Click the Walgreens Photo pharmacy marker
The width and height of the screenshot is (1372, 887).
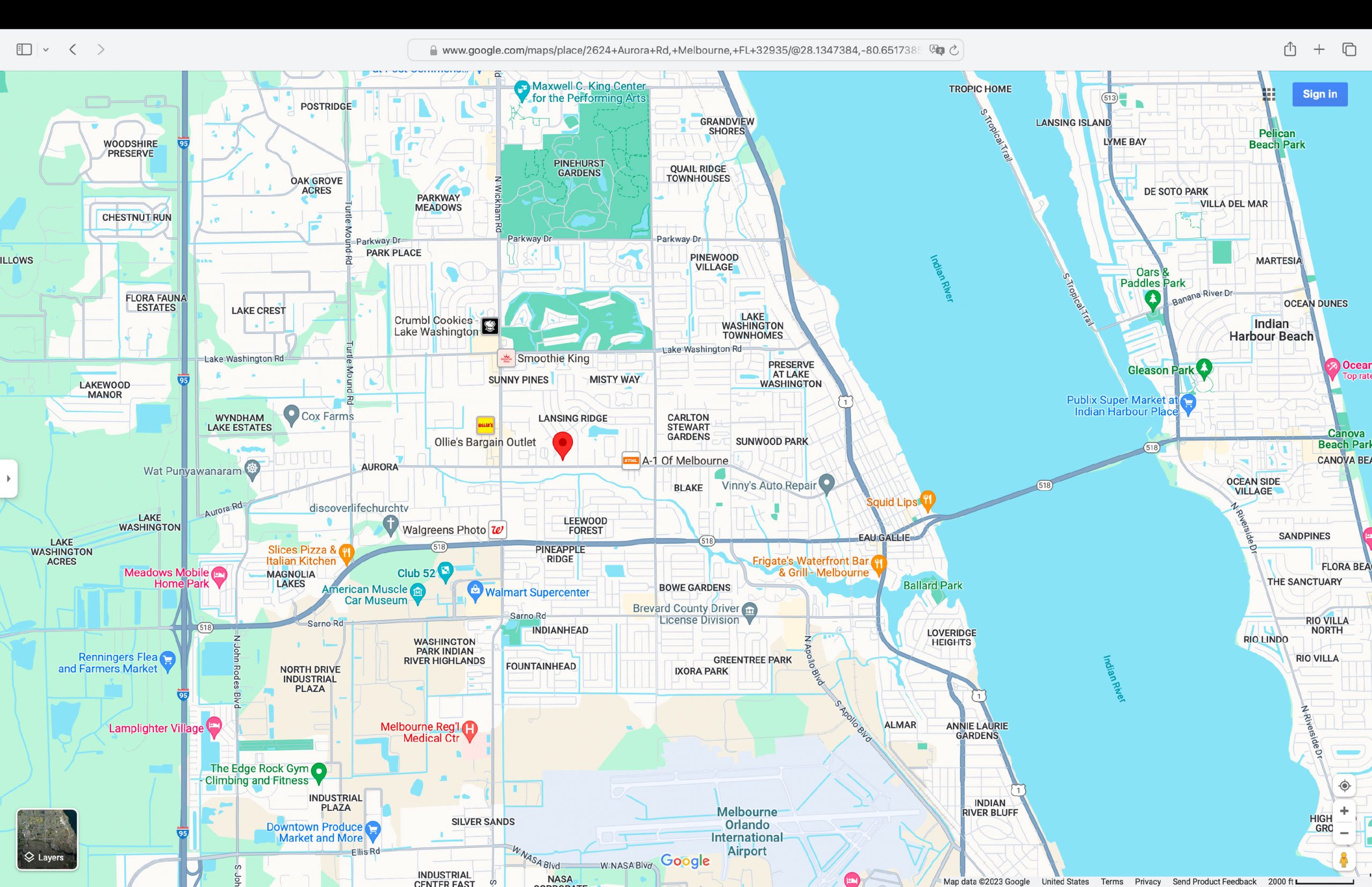pyautogui.click(x=498, y=530)
